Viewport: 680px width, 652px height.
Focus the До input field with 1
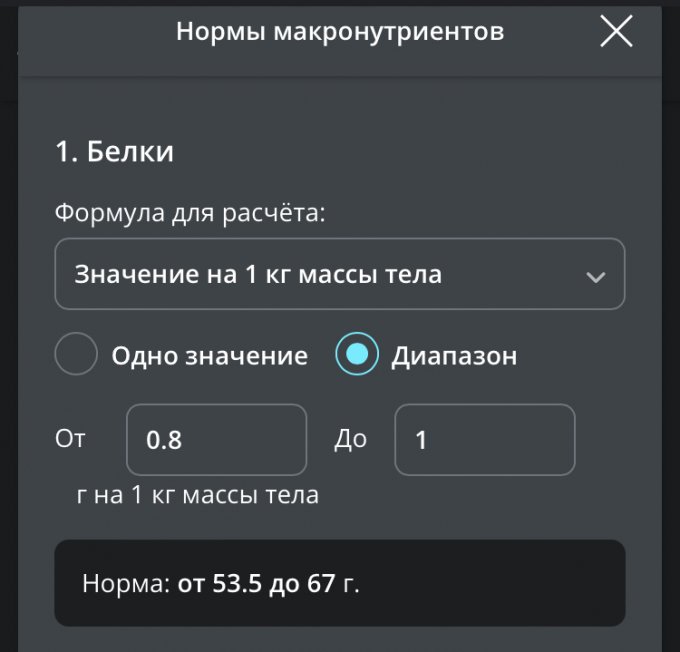(485, 439)
